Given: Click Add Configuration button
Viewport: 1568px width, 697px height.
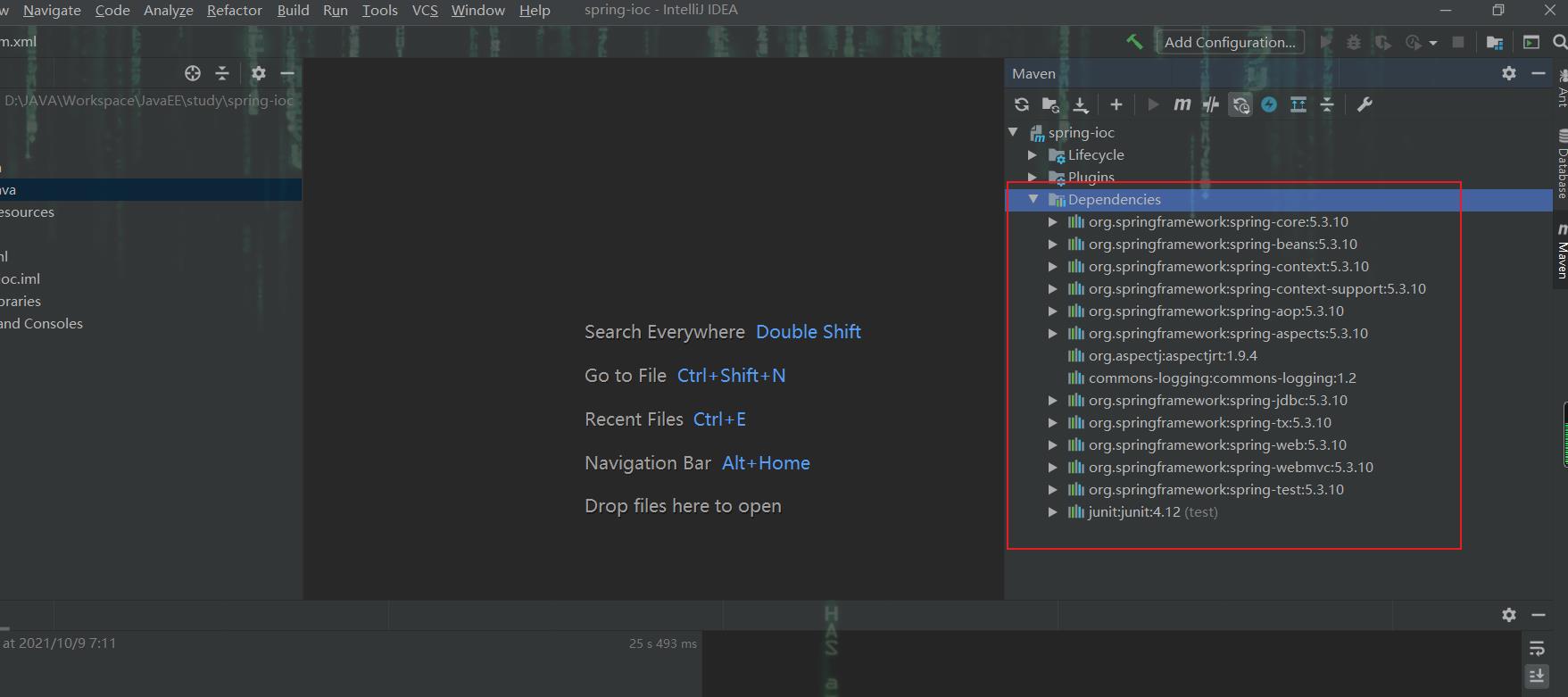Looking at the screenshot, I should pyautogui.click(x=1230, y=42).
